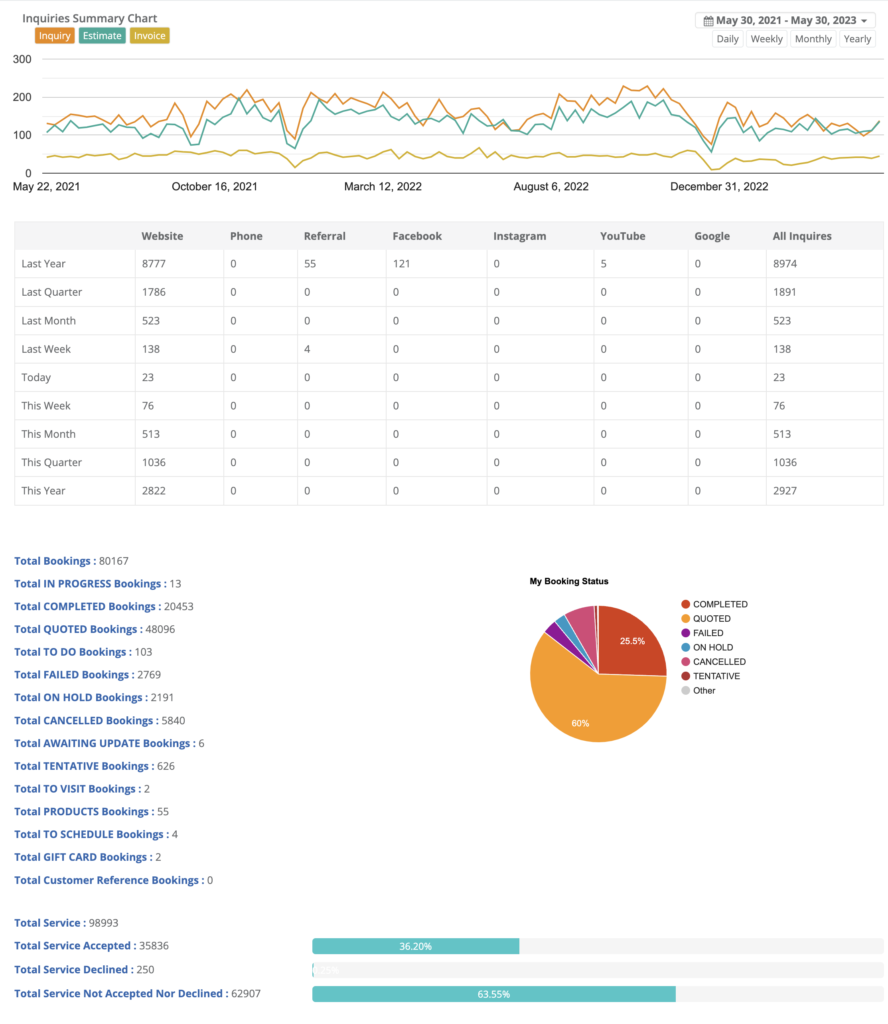Click the 8974 All Inquires value
Screen dimensions: 888x1024
[x=785, y=264]
